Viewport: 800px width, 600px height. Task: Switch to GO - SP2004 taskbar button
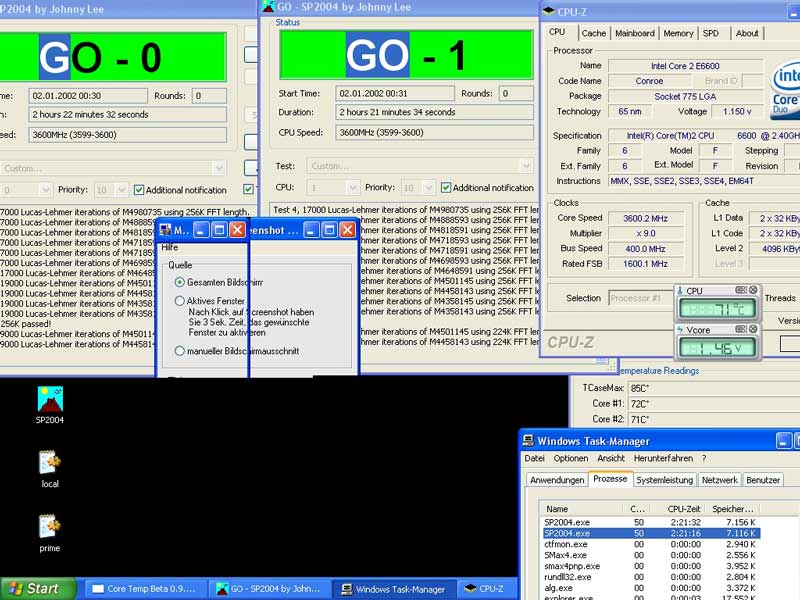click(x=268, y=589)
